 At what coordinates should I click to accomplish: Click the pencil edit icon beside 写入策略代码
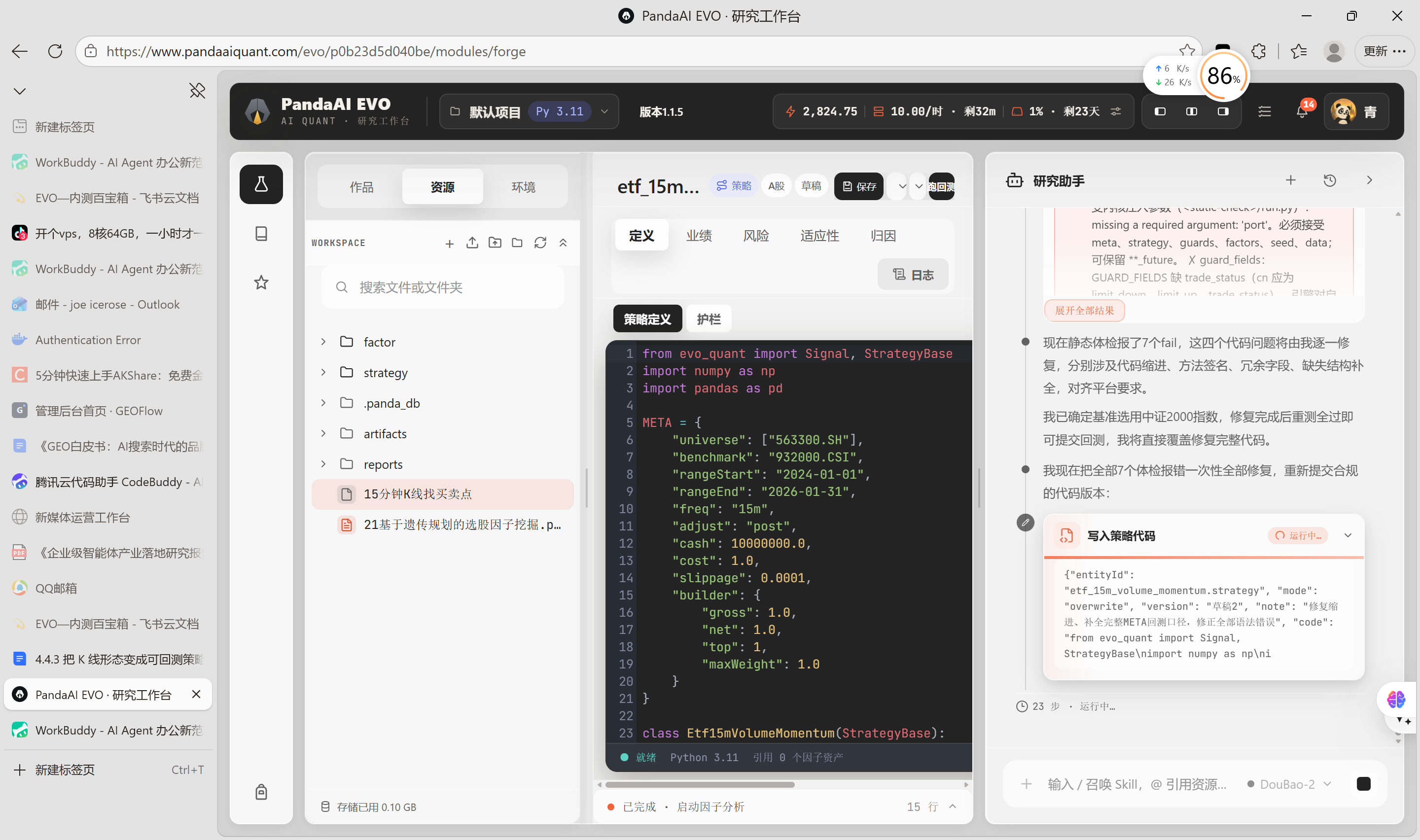coord(1025,523)
